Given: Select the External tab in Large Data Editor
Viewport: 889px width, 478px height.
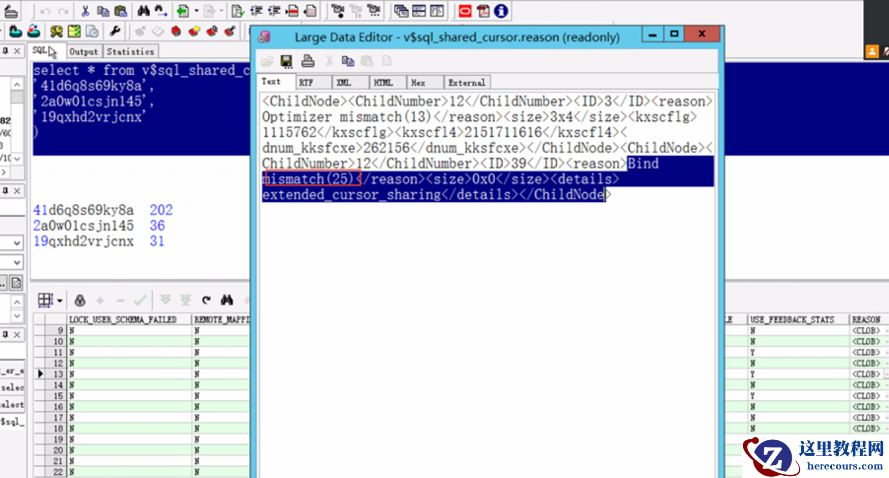Looking at the screenshot, I should tap(466, 83).
